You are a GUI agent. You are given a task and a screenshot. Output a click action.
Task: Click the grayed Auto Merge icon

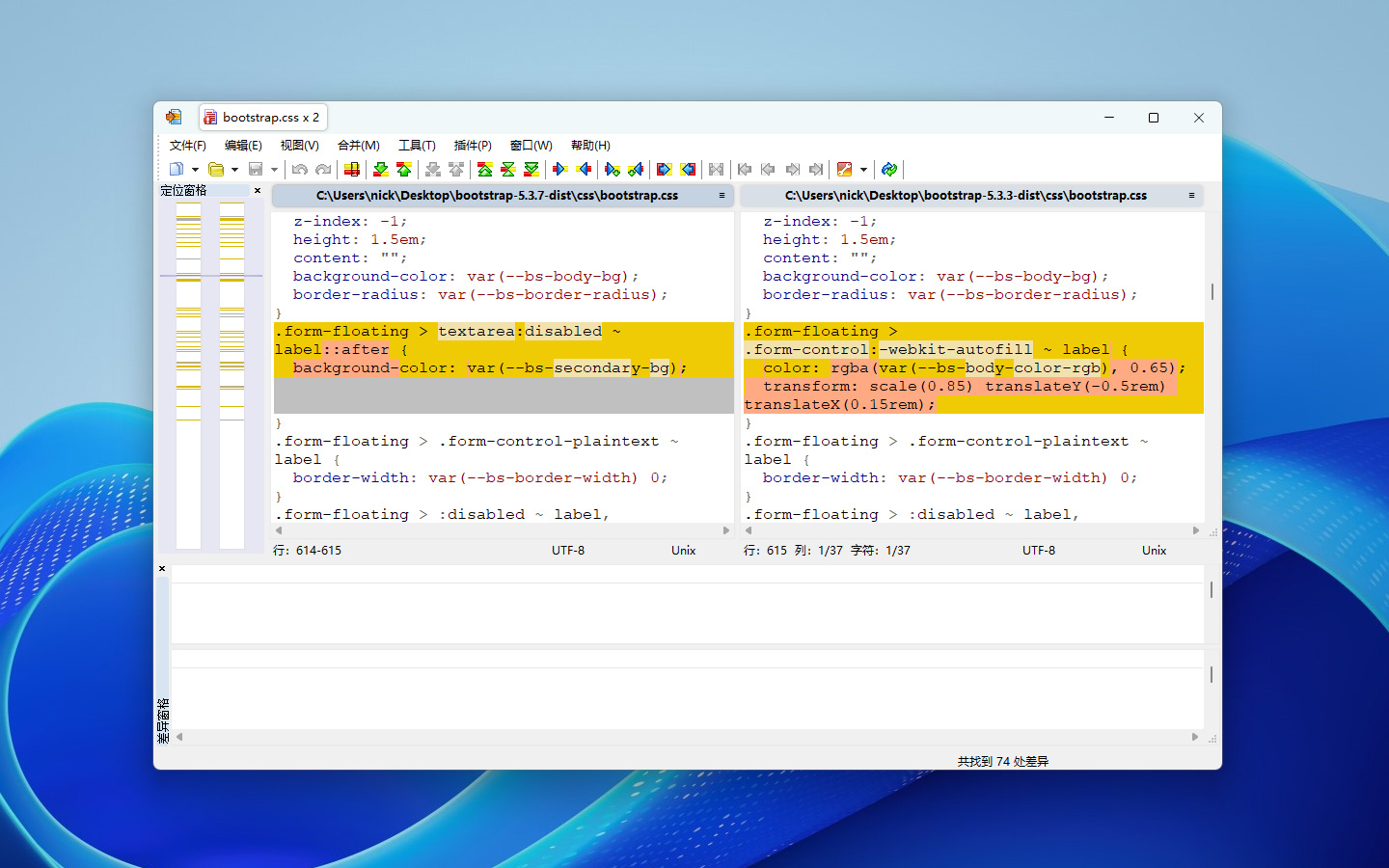pos(716,170)
